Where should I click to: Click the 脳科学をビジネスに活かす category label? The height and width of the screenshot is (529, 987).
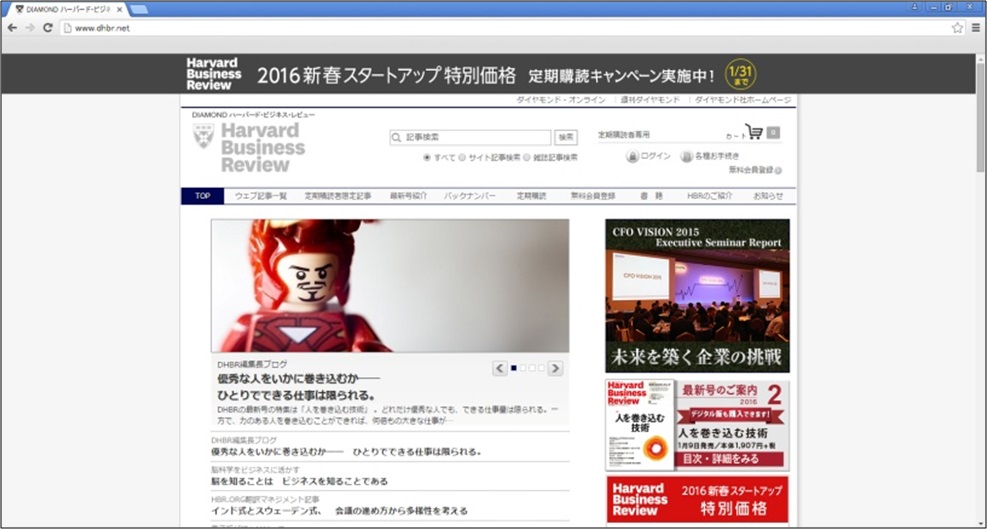click(x=256, y=470)
